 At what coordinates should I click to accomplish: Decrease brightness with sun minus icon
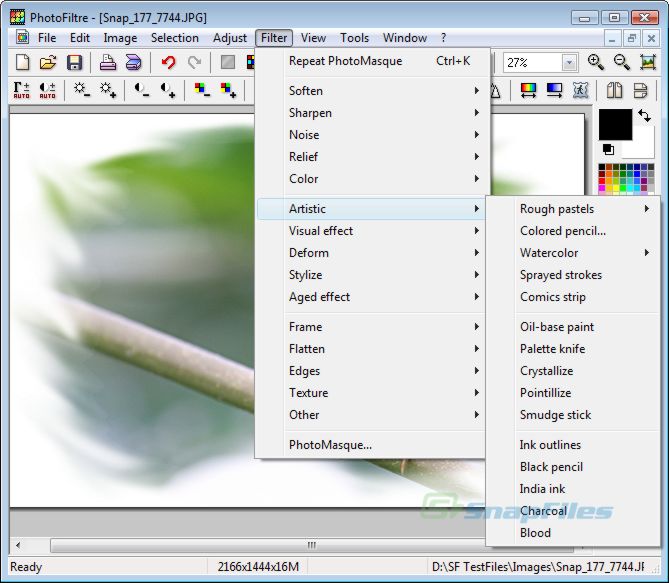[x=81, y=90]
